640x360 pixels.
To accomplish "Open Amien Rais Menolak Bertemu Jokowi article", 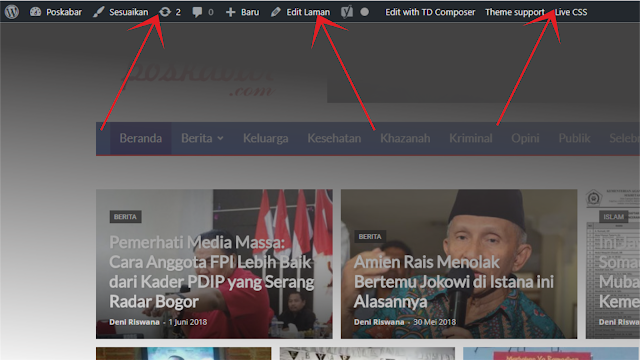I will (453, 282).
